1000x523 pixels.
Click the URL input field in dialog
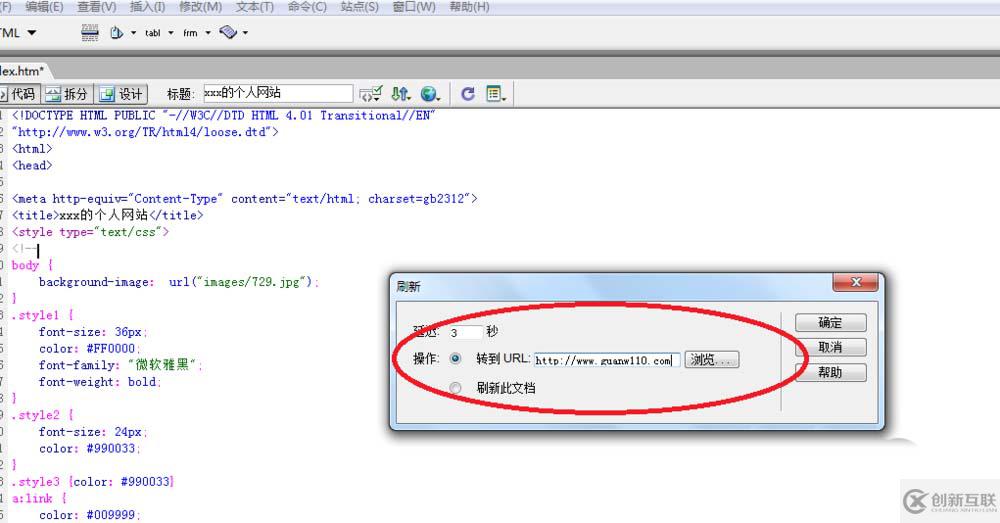(607, 360)
